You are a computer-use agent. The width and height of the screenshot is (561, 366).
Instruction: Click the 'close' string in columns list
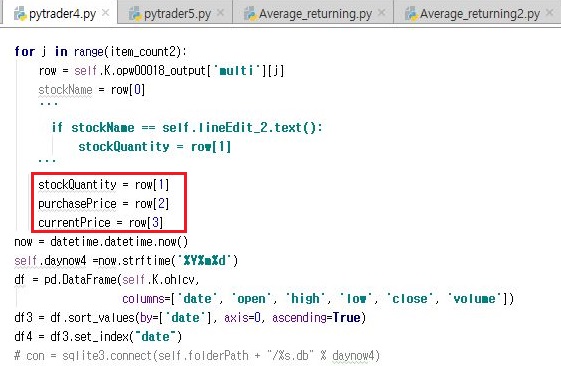(410, 299)
